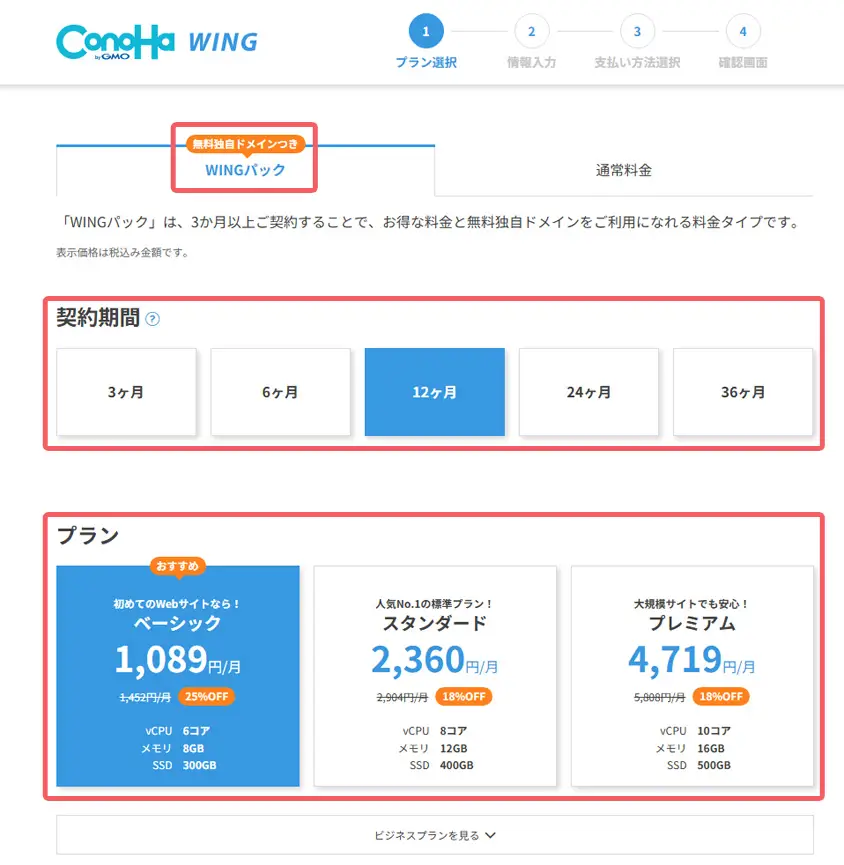Image resolution: width=844 pixels, height=865 pixels.
Task: Click the おすすめ badge on ベーシック plan
Action: 176,566
